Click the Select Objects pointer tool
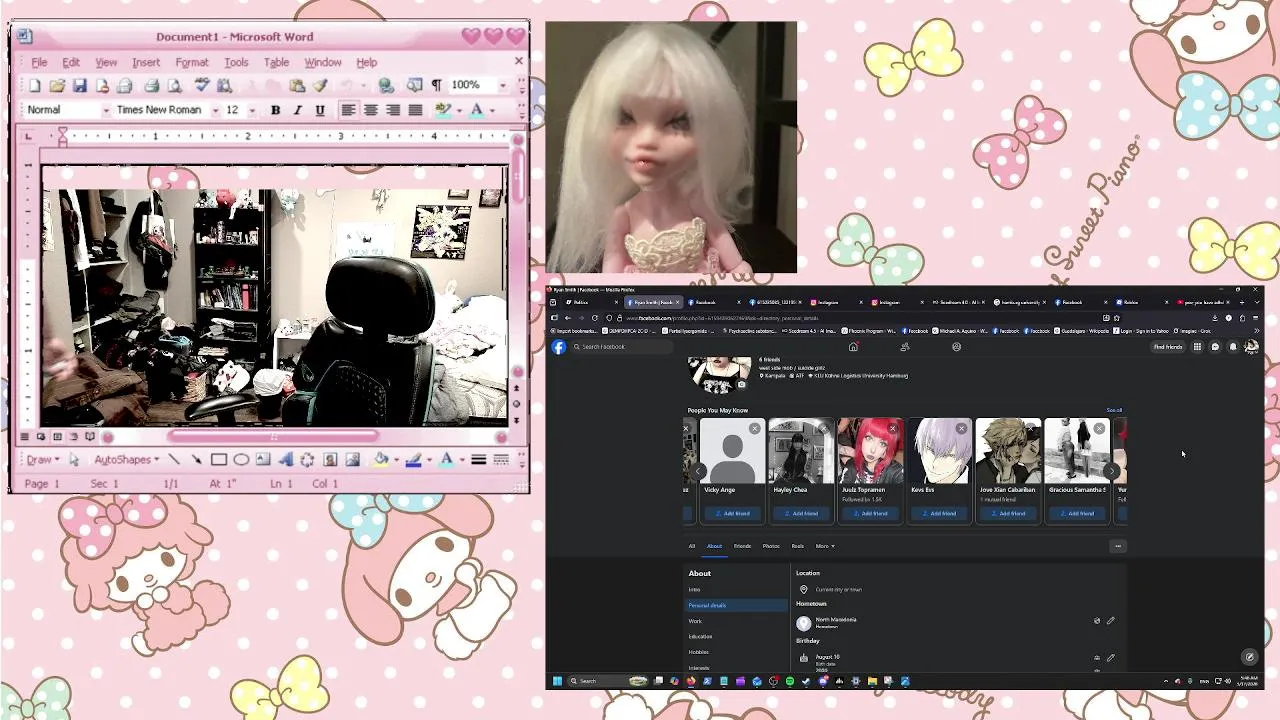Screen dimensions: 1280x720 (73, 460)
